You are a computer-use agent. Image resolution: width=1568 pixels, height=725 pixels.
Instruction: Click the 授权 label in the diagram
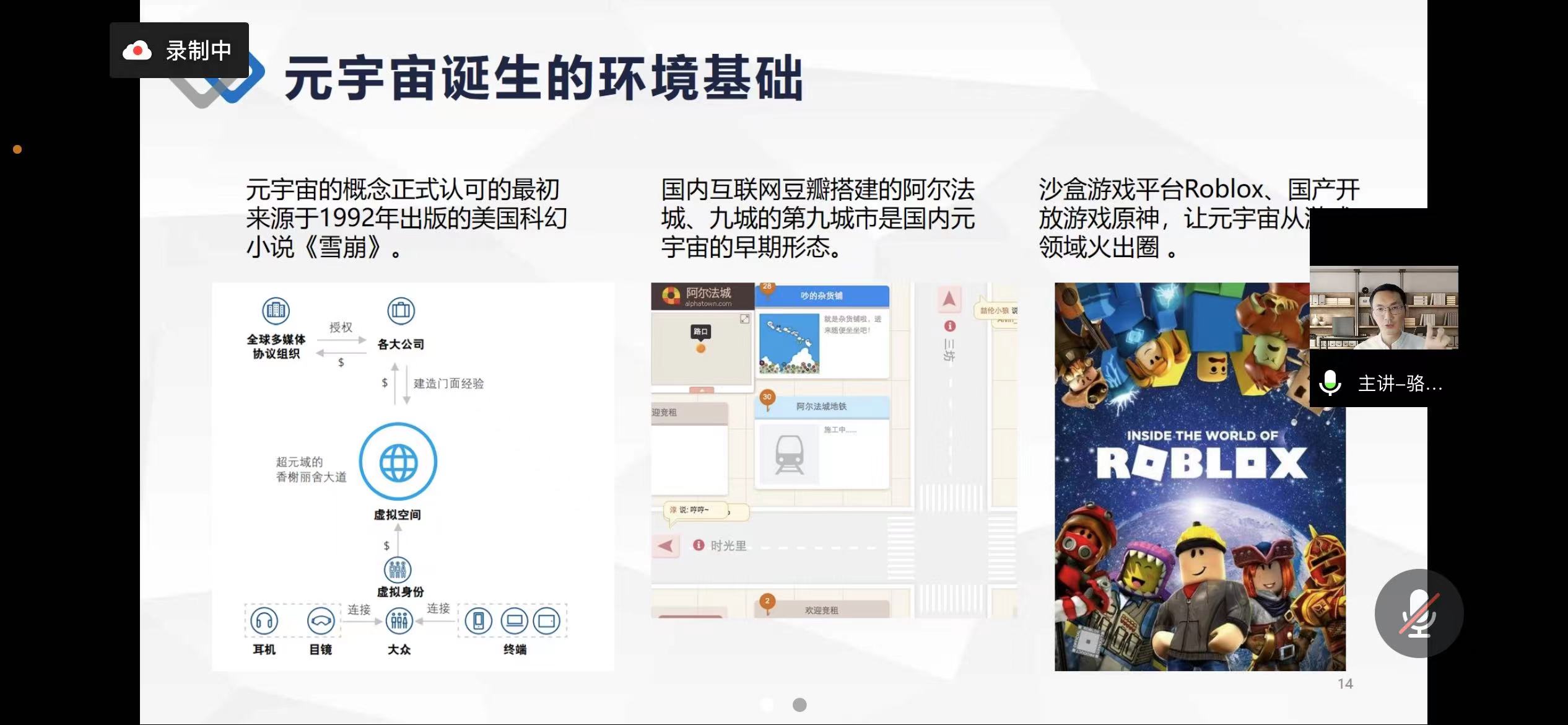(341, 327)
